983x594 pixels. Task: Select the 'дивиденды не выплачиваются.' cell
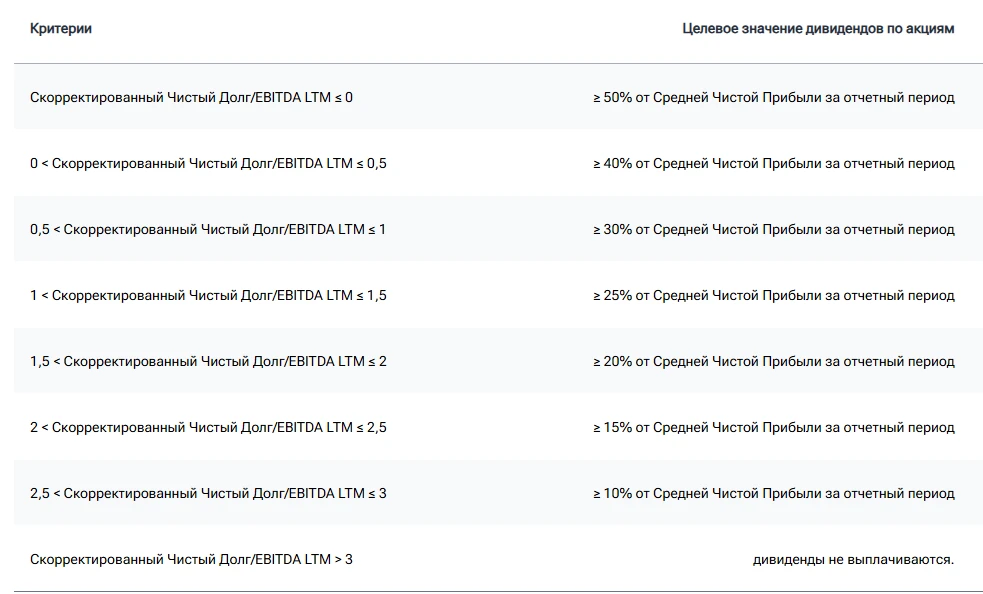[853, 560]
